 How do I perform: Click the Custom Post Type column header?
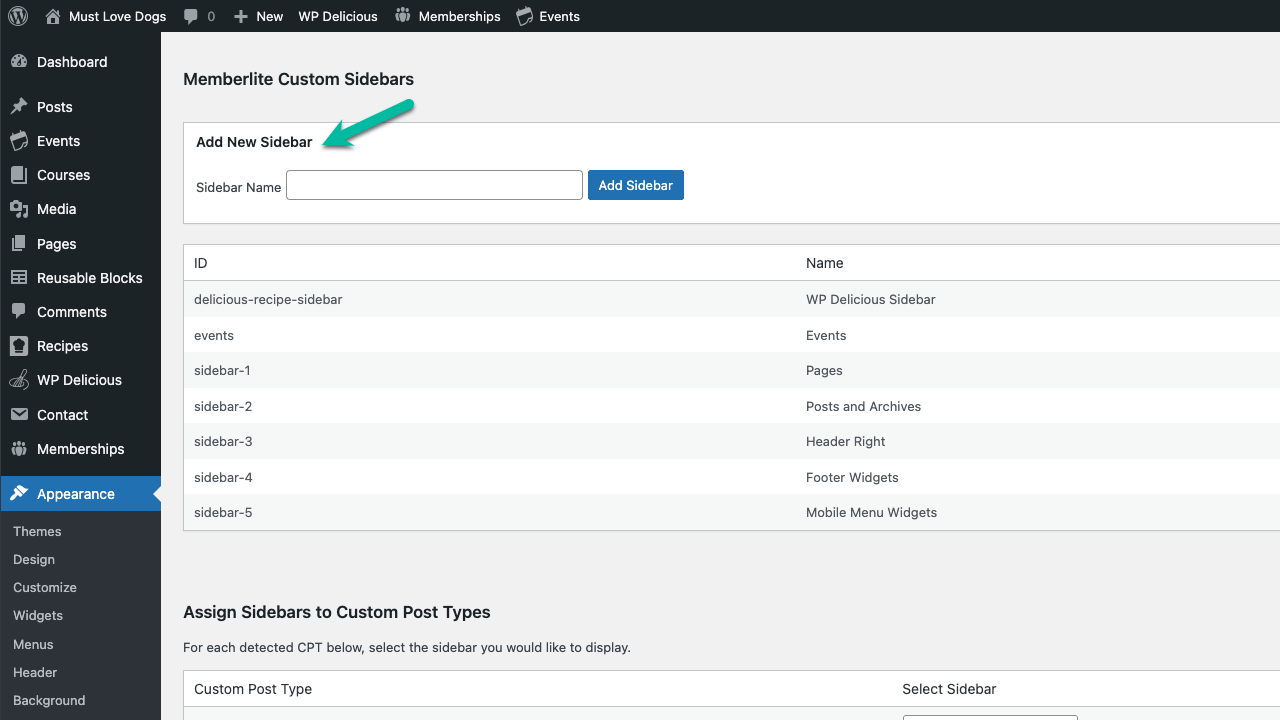(253, 689)
